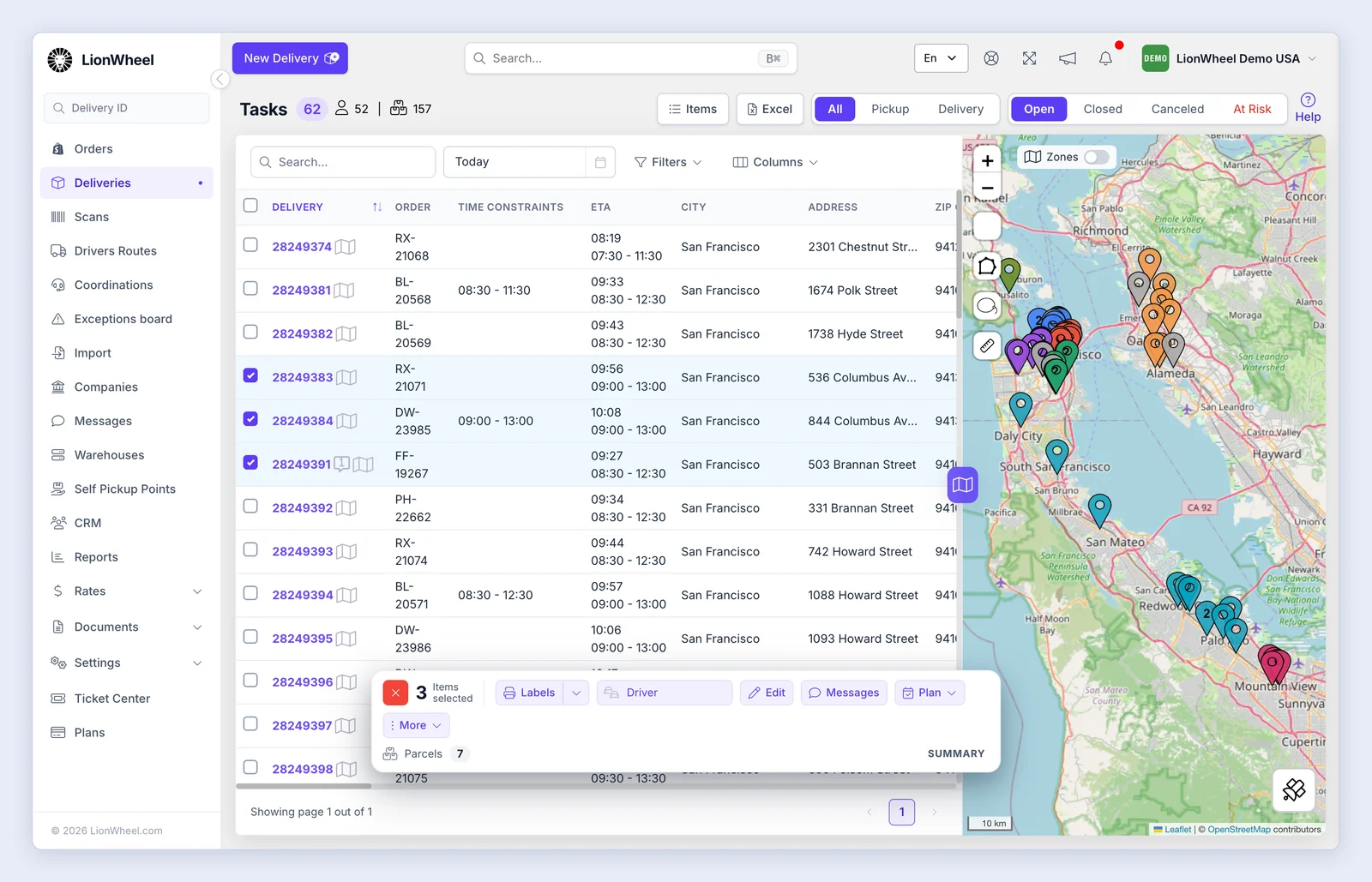
Task: Uncheck delivery 28249383 checkbox
Action: (250, 375)
